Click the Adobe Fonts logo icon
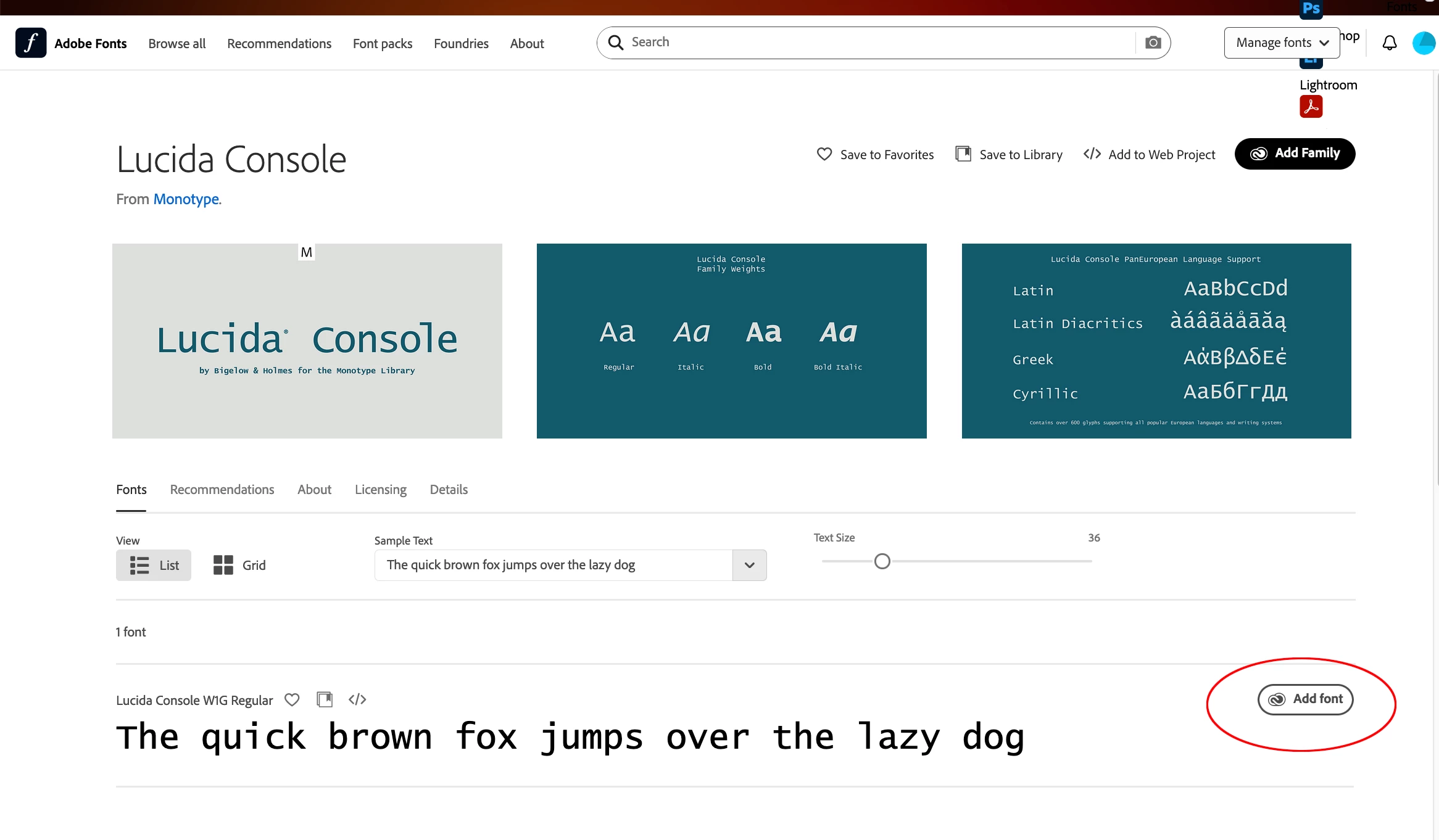The width and height of the screenshot is (1439, 840). click(31, 43)
